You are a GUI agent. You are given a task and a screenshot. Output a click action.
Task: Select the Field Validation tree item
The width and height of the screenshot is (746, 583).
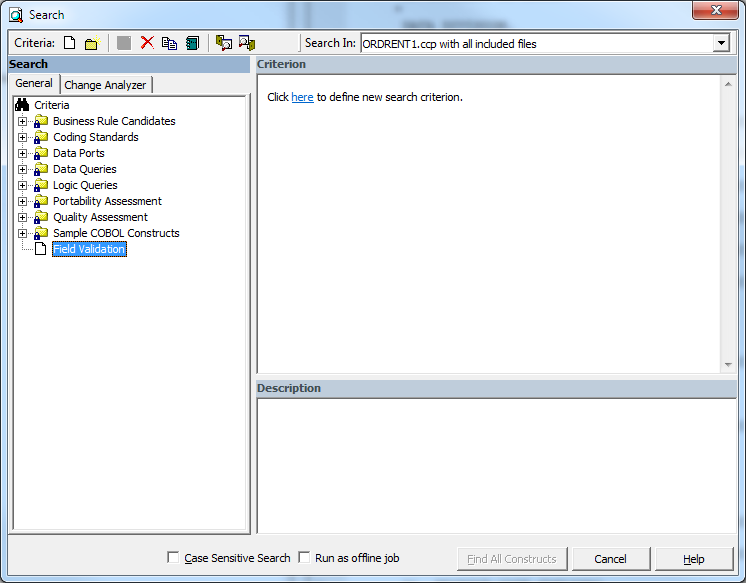[x=89, y=249]
